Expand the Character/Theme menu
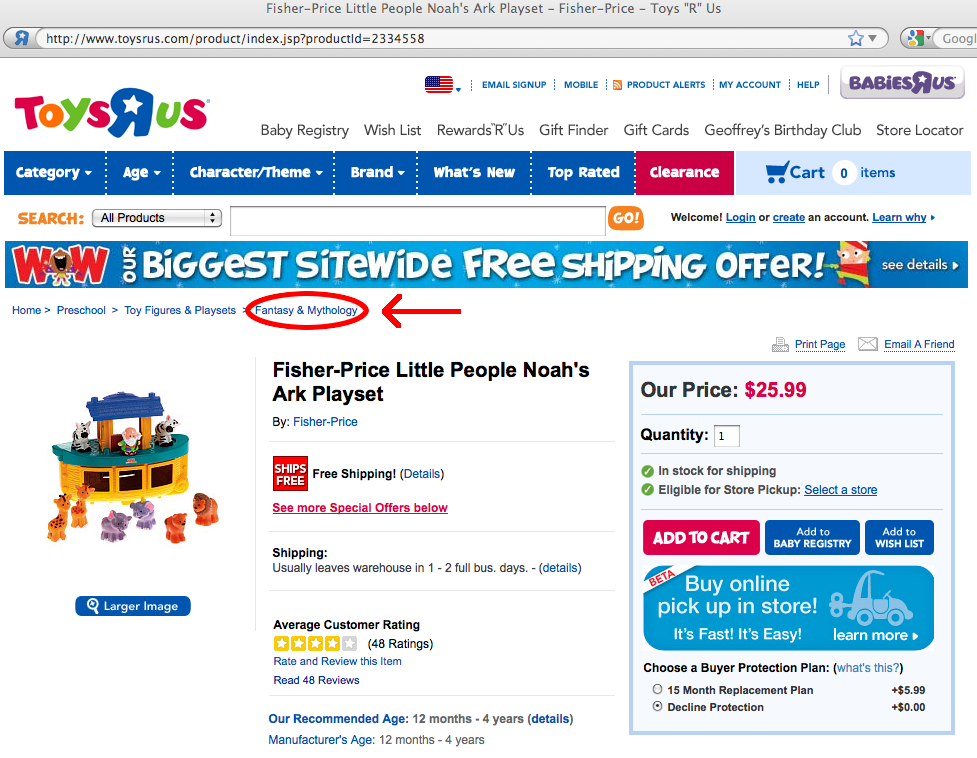977x758 pixels. click(x=255, y=173)
